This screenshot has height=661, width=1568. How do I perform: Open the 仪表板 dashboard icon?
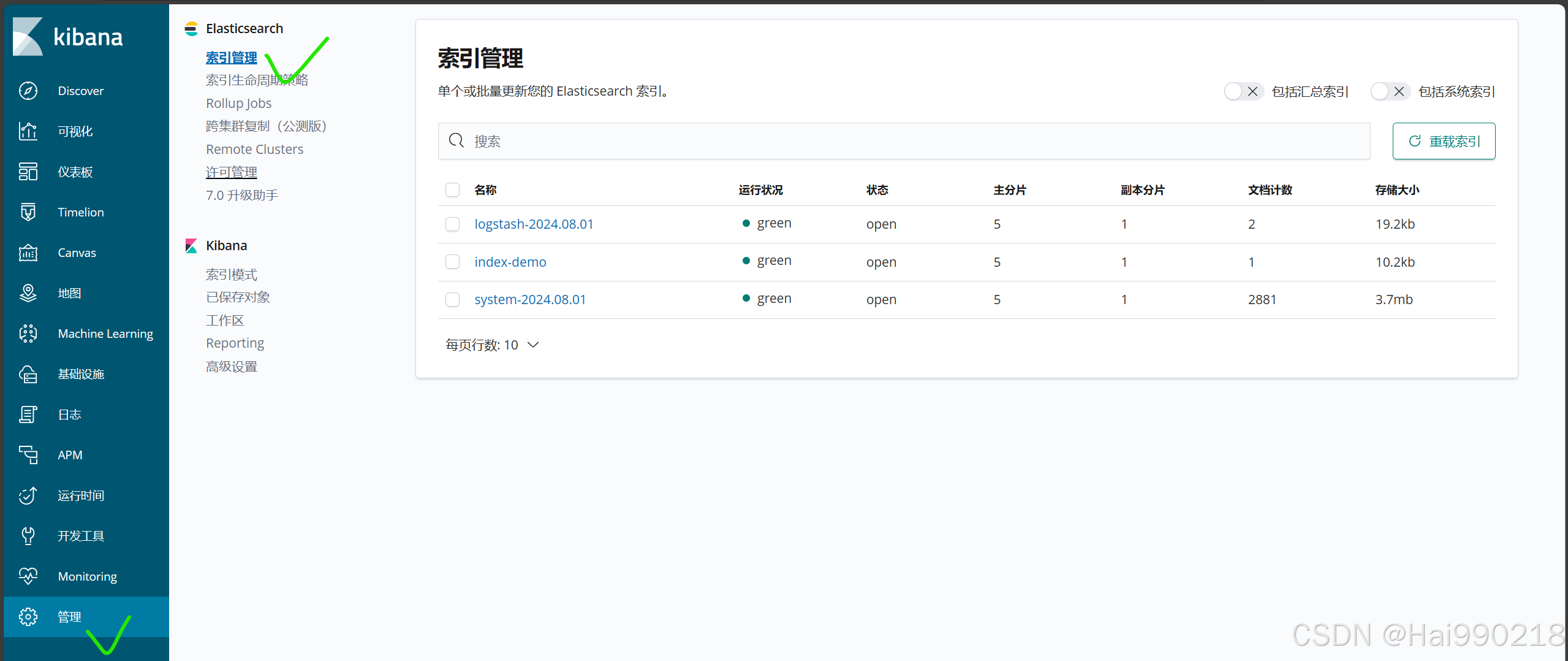28,172
